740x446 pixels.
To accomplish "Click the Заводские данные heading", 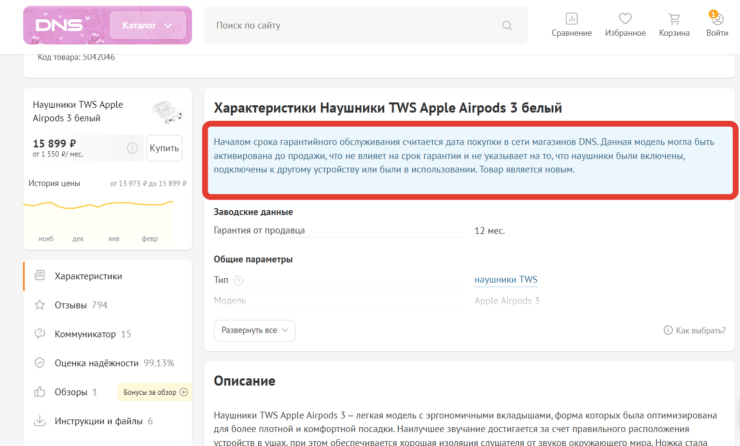I will tap(253, 212).
